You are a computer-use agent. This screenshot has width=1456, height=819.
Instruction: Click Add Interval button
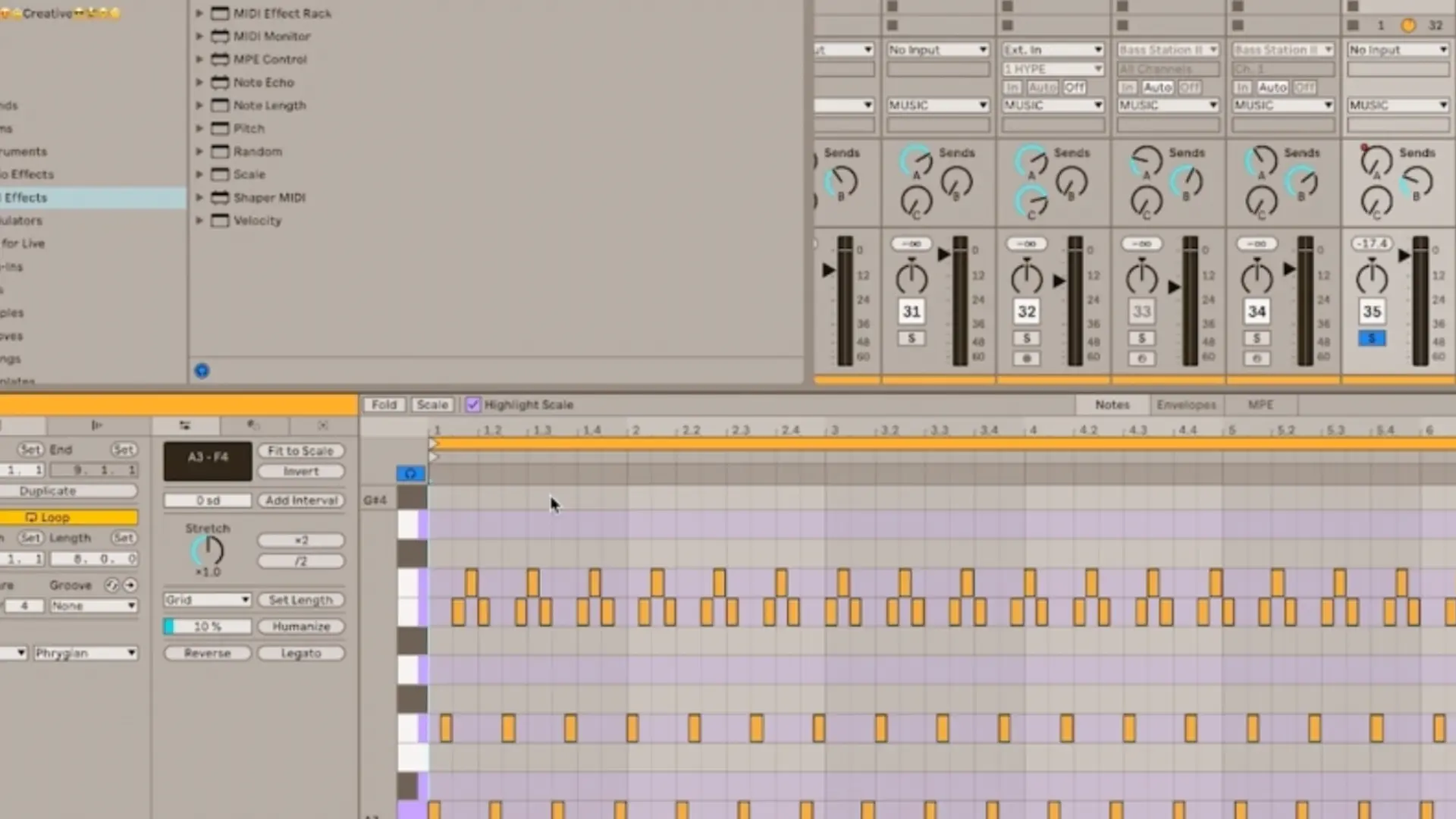click(300, 500)
